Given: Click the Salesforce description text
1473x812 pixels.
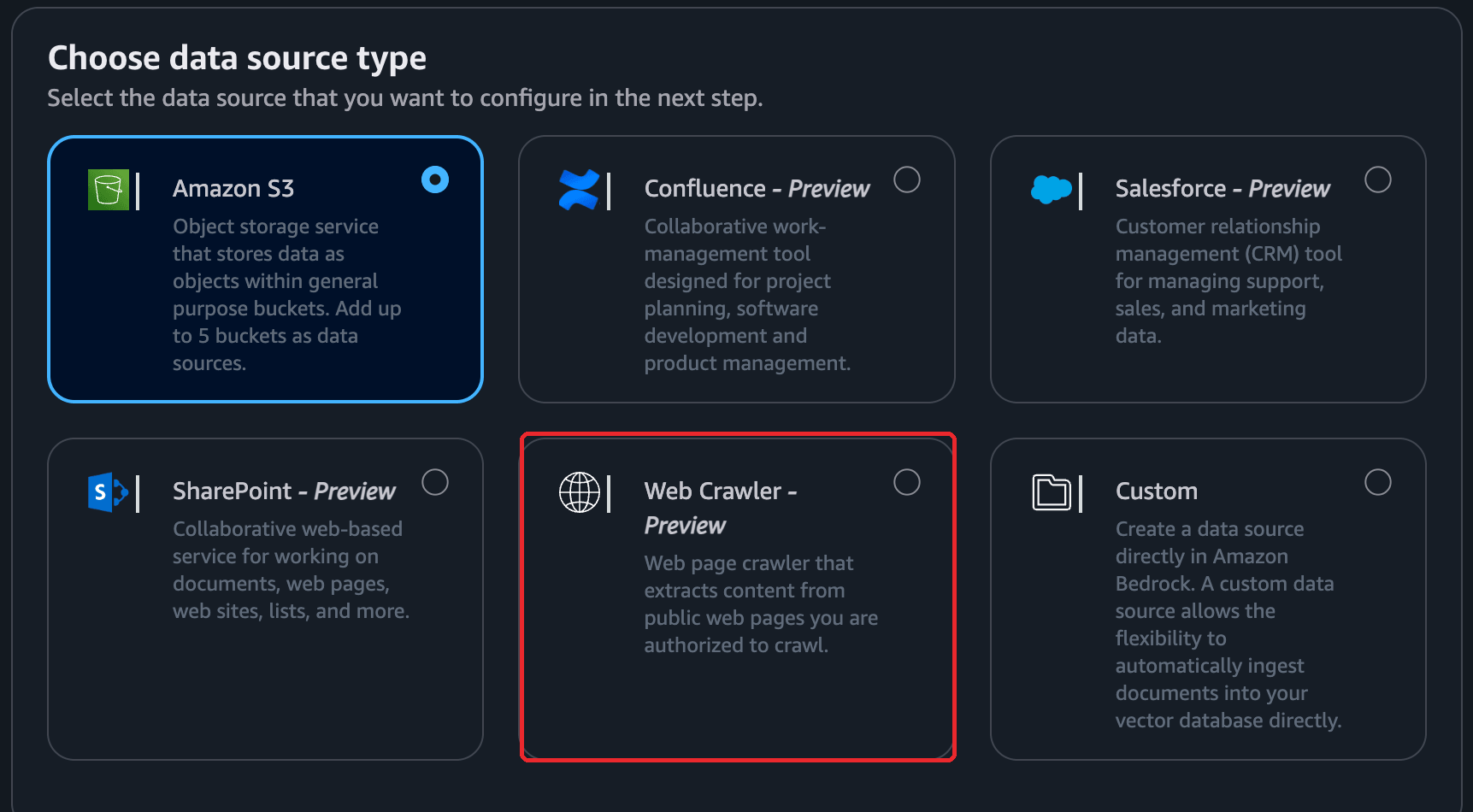Looking at the screenshot, I should click(x=1228, y=281).
